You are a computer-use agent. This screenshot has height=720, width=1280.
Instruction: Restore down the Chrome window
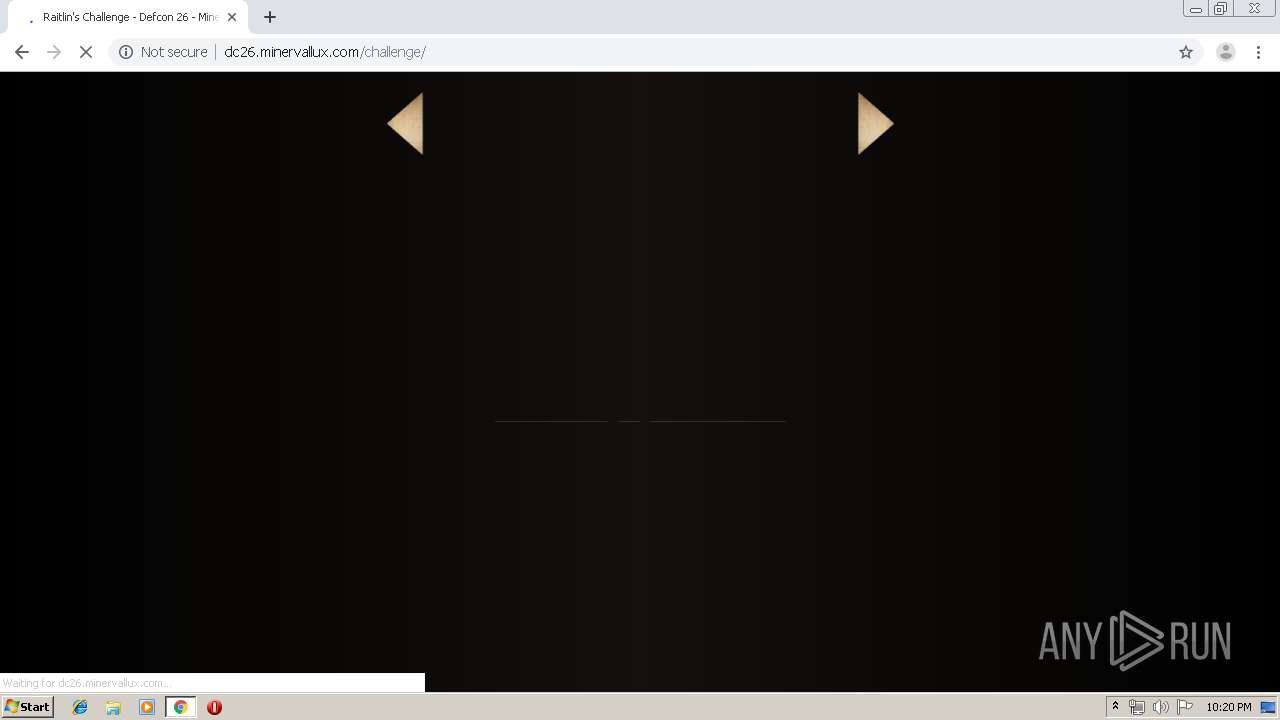click(1221, 9)
